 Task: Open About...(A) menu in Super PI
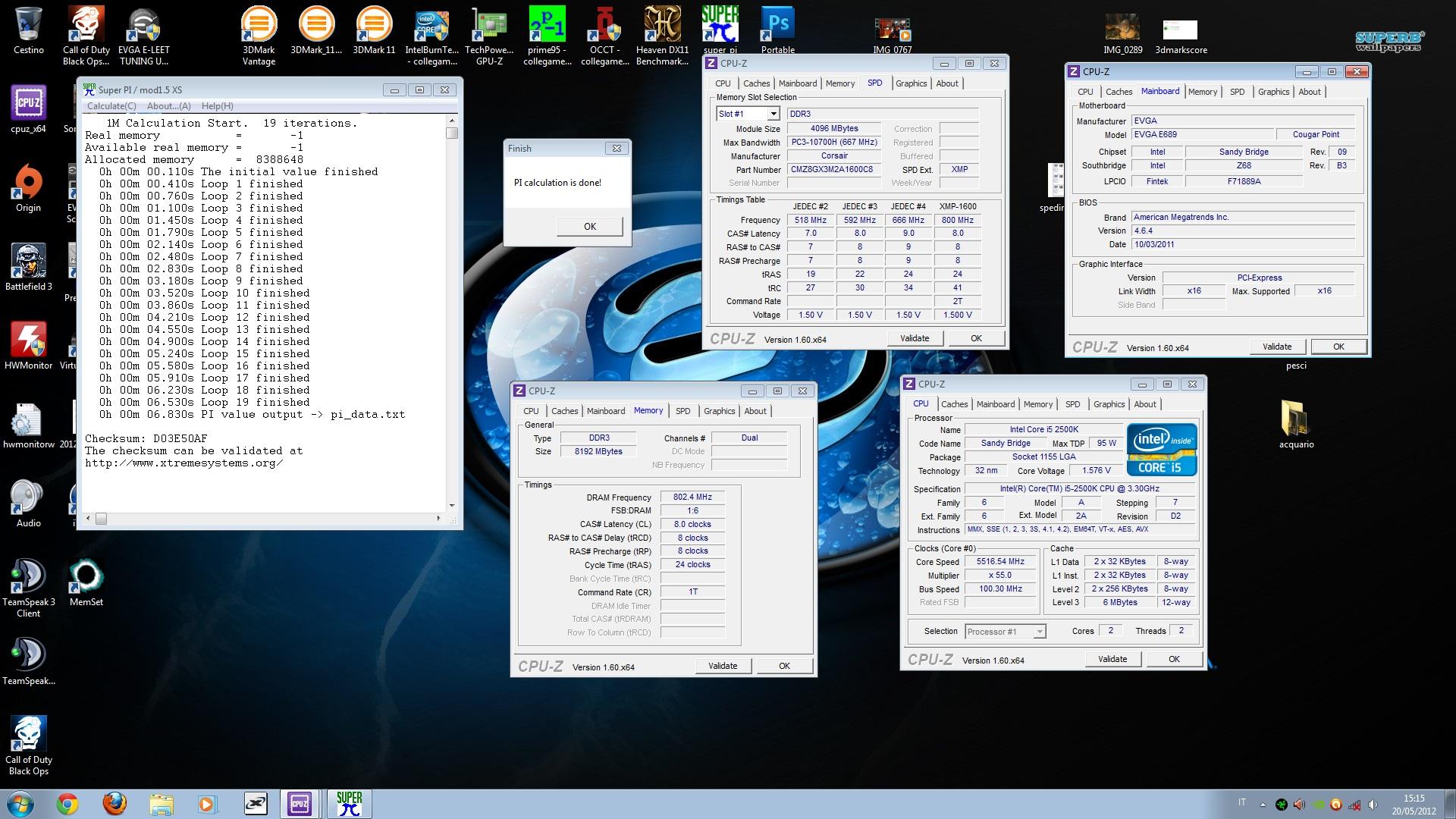(x=169, y=106)
